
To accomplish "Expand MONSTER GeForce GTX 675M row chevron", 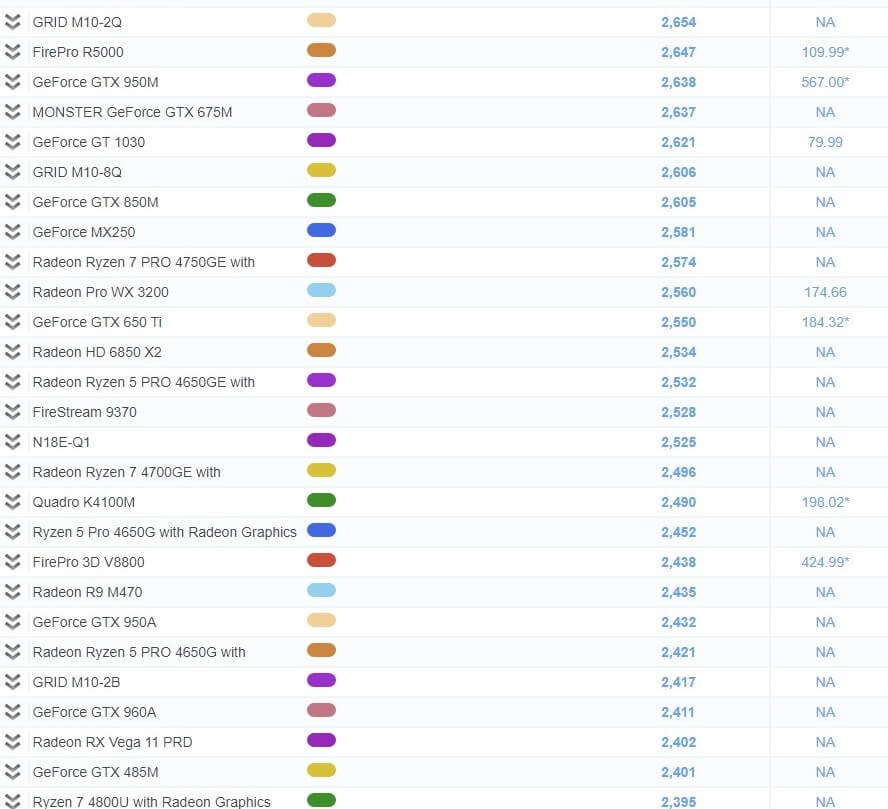I will pos(12,112).
